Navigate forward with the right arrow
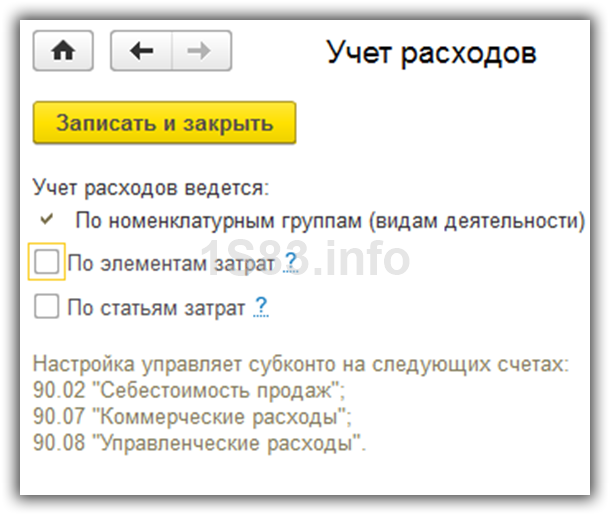 [x=201, y=51]
